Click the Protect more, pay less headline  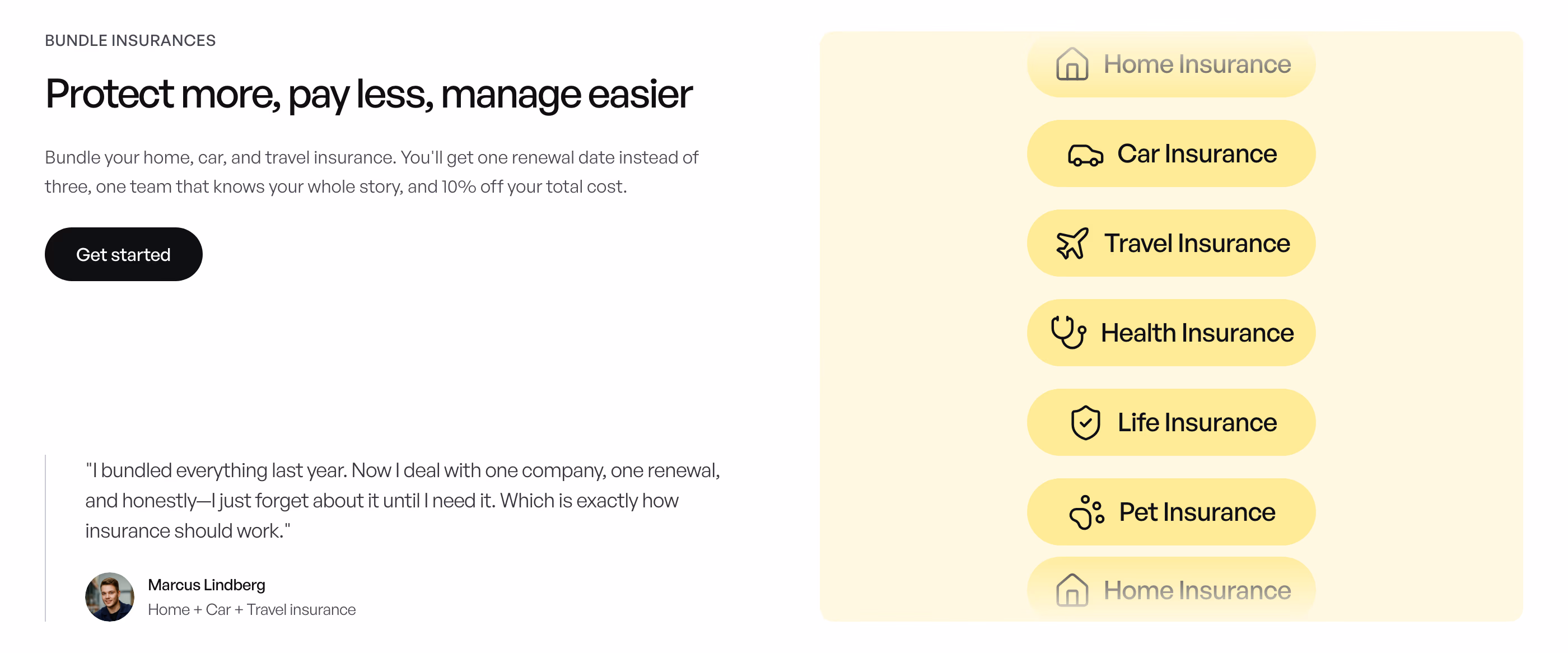[x=369, y=94]
